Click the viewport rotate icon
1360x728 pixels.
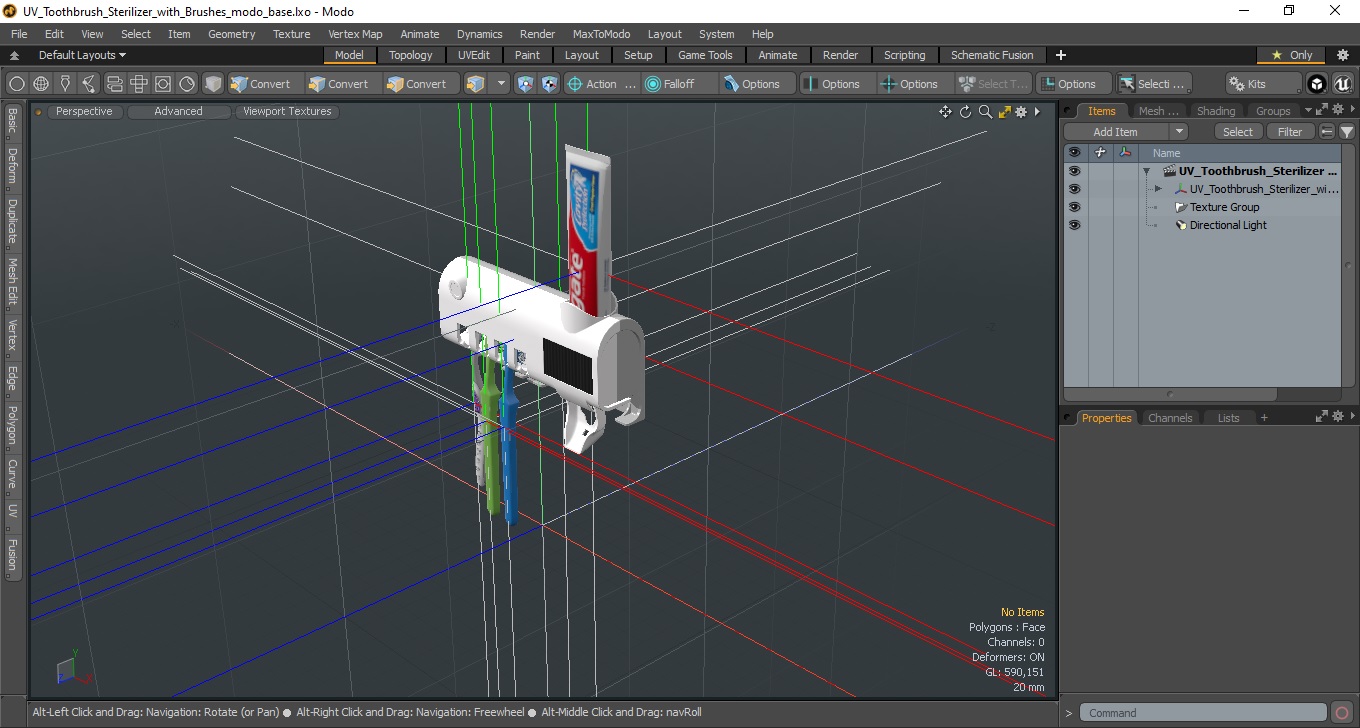966,112
